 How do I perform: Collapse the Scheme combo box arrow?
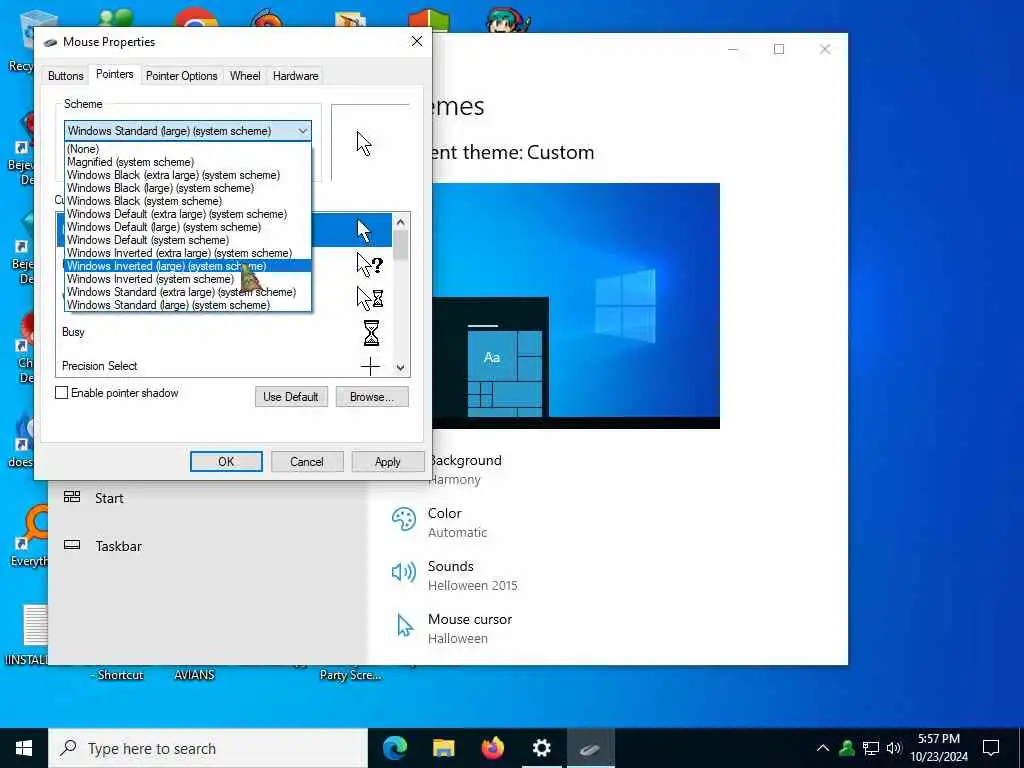[x=302, y=131]
